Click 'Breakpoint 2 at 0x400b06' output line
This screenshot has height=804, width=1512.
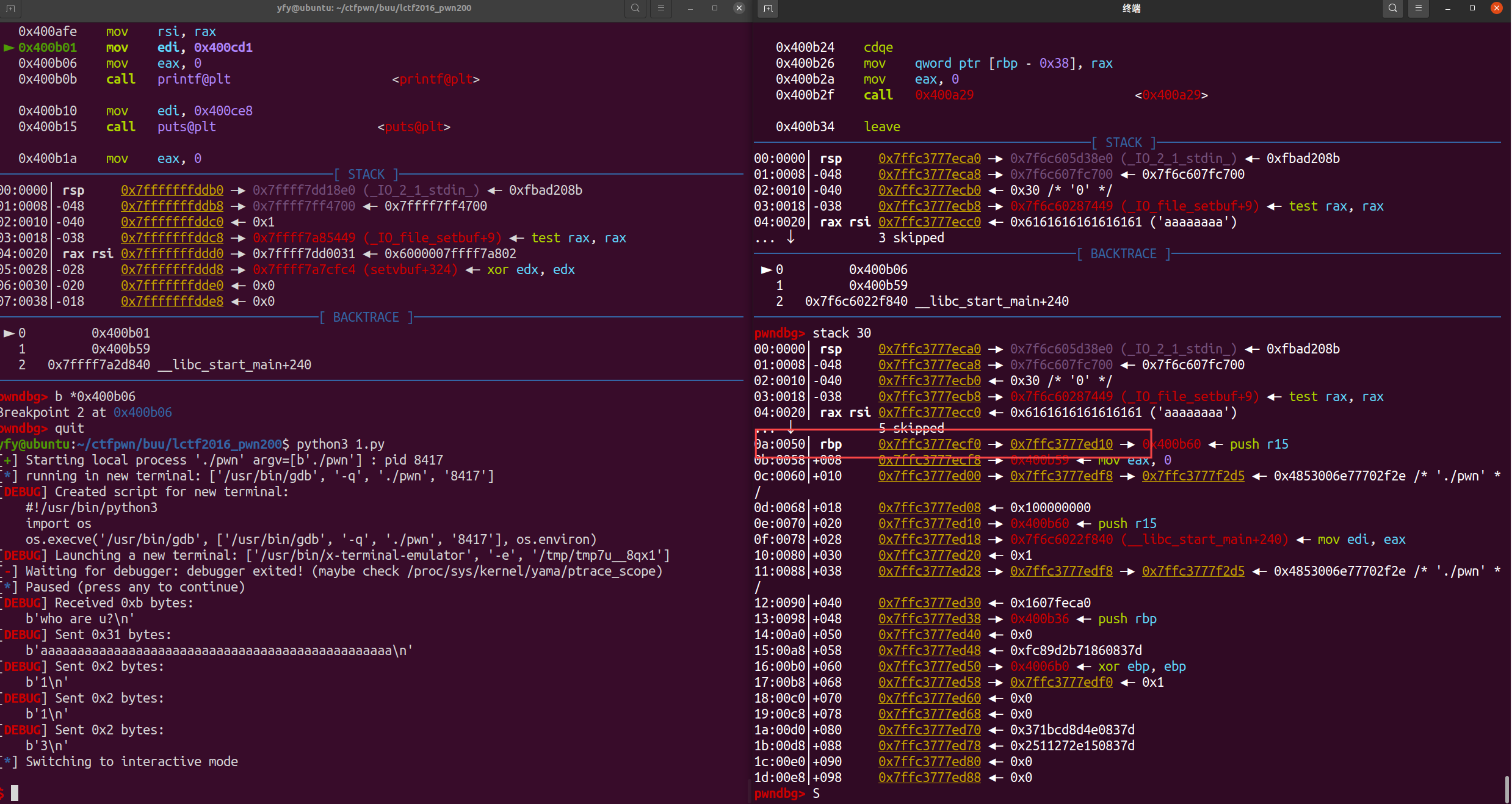coord(86,413)
